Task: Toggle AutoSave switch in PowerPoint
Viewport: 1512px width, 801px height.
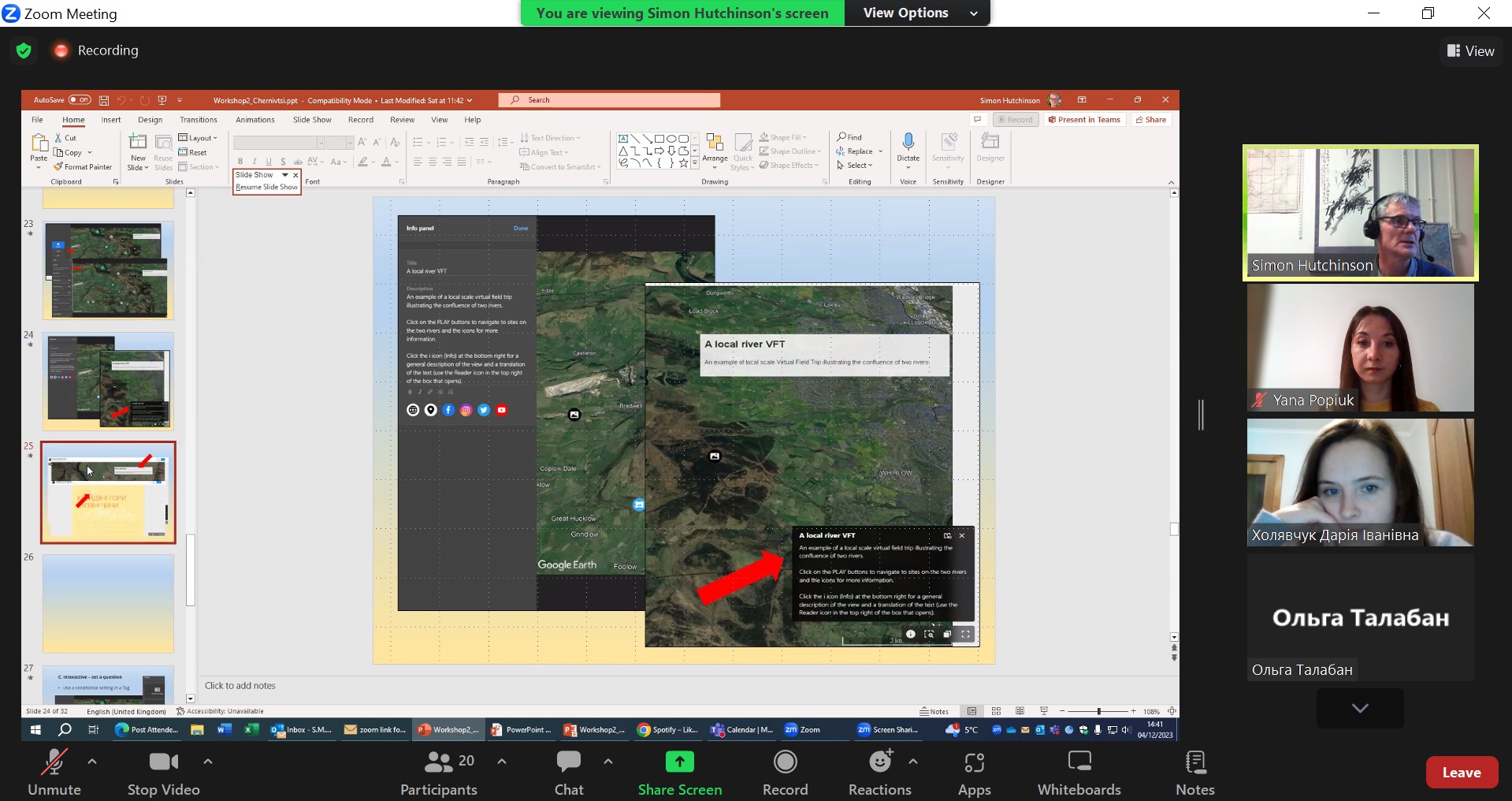Action: (80, 100)
